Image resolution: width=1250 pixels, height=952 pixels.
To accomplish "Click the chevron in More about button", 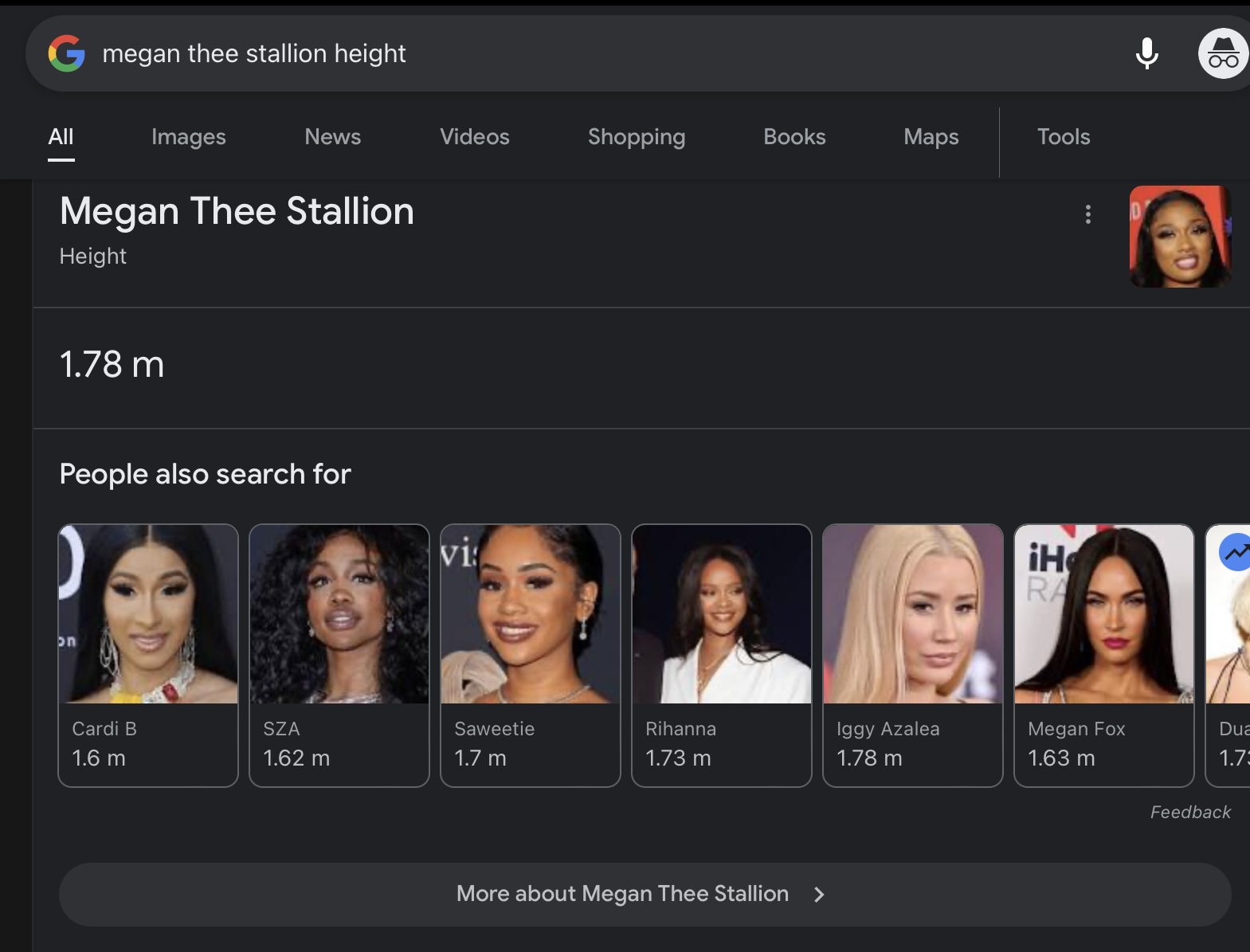I will (x=819, y=895).
